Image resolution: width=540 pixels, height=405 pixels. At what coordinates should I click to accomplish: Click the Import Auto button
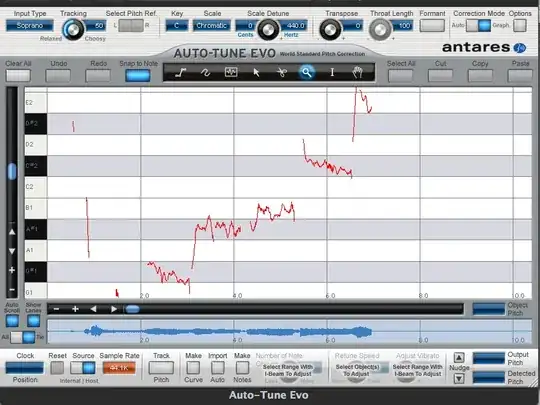point(218,368)
